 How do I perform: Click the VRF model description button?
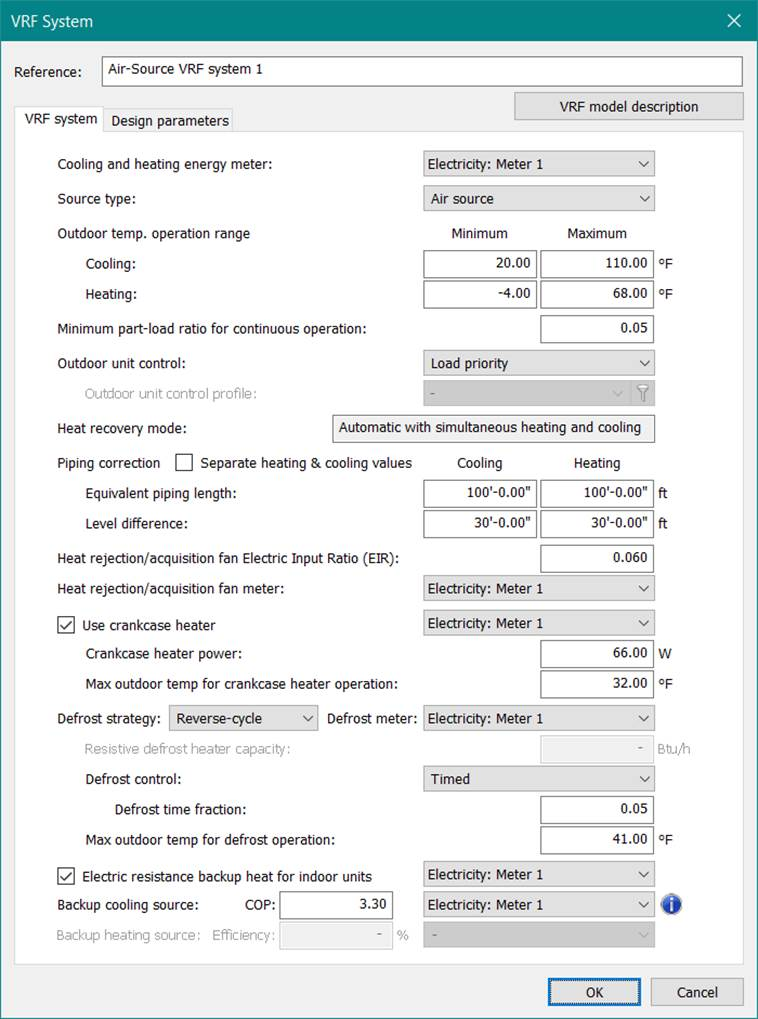[x=629, y=107]
